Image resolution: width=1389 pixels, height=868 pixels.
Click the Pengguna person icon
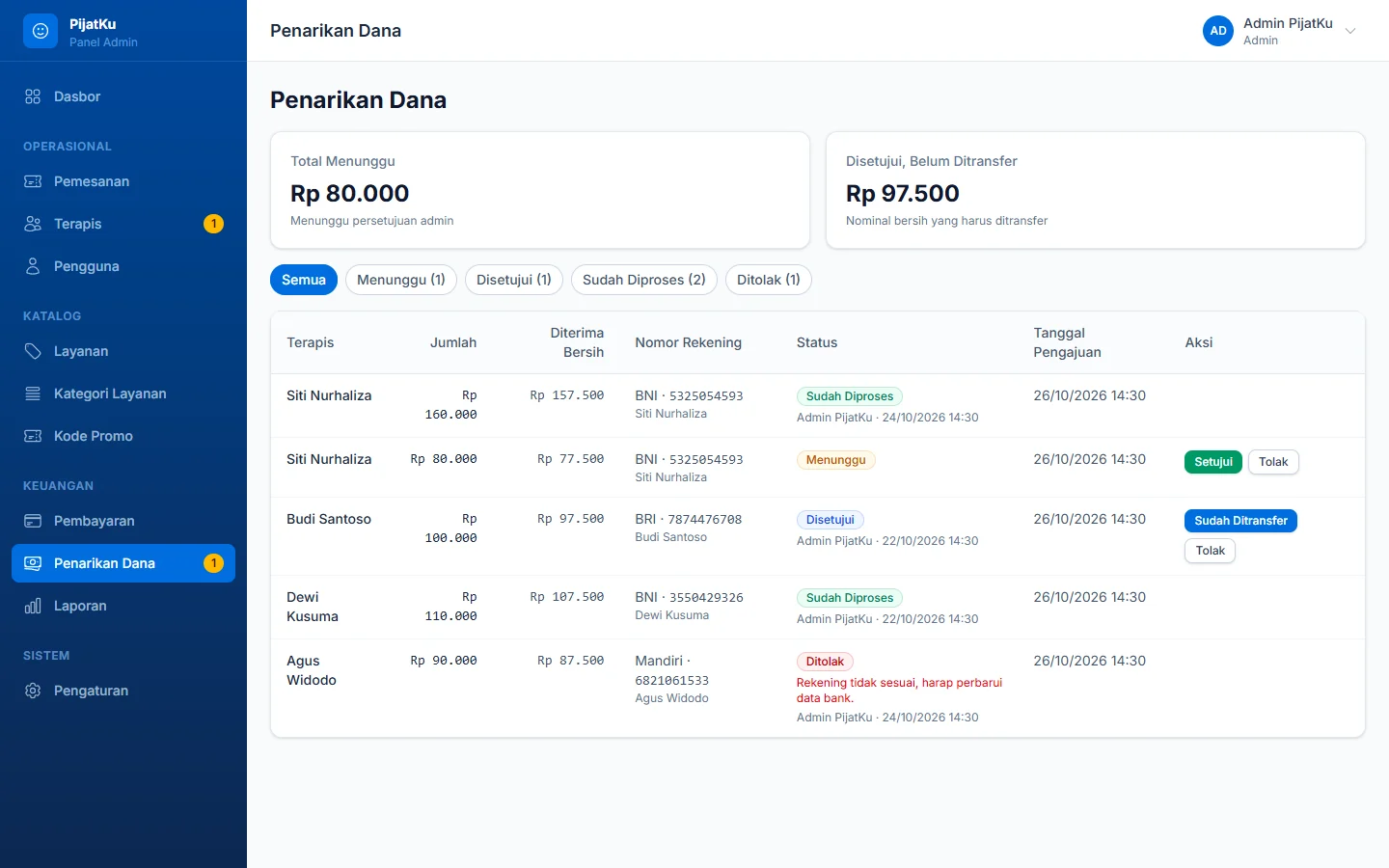coord(33,266)
